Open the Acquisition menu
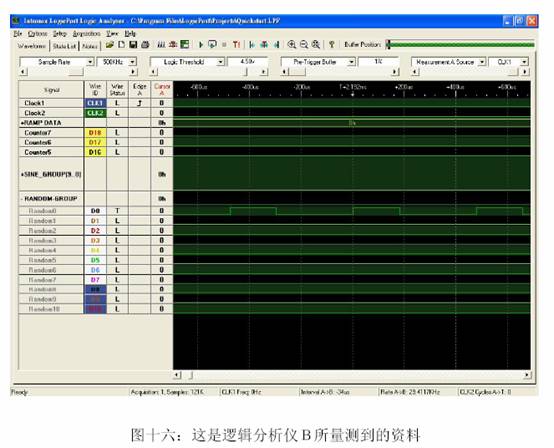554x448 pixels. pyautogui.click(x=87, y=34)
